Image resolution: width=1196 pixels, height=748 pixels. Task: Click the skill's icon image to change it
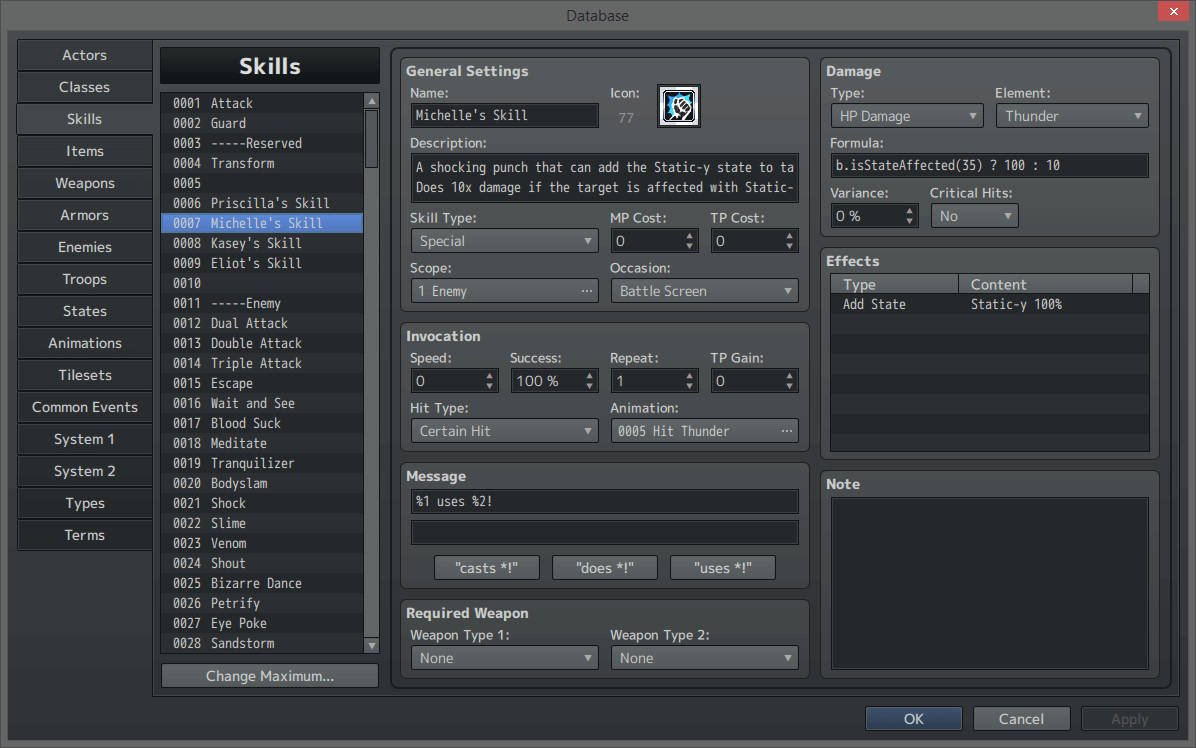point(679,105)
